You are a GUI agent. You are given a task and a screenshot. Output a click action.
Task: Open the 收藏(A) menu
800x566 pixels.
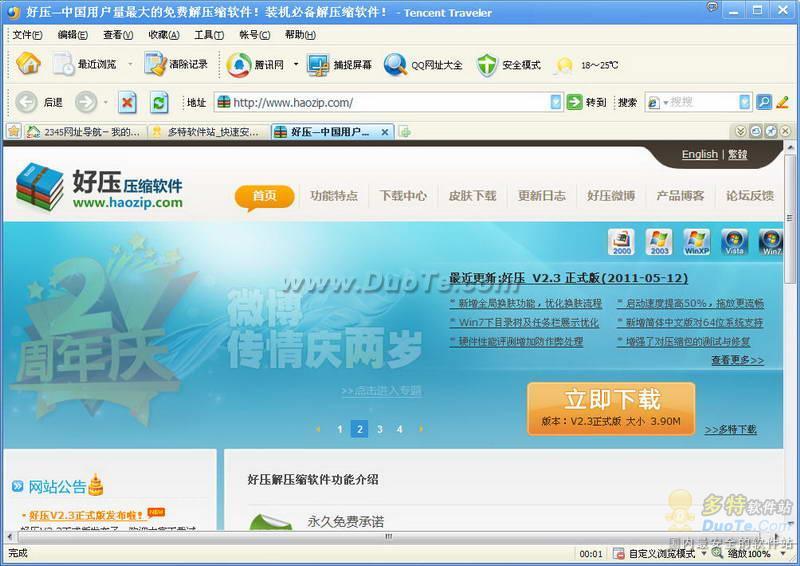pos(163,35)
